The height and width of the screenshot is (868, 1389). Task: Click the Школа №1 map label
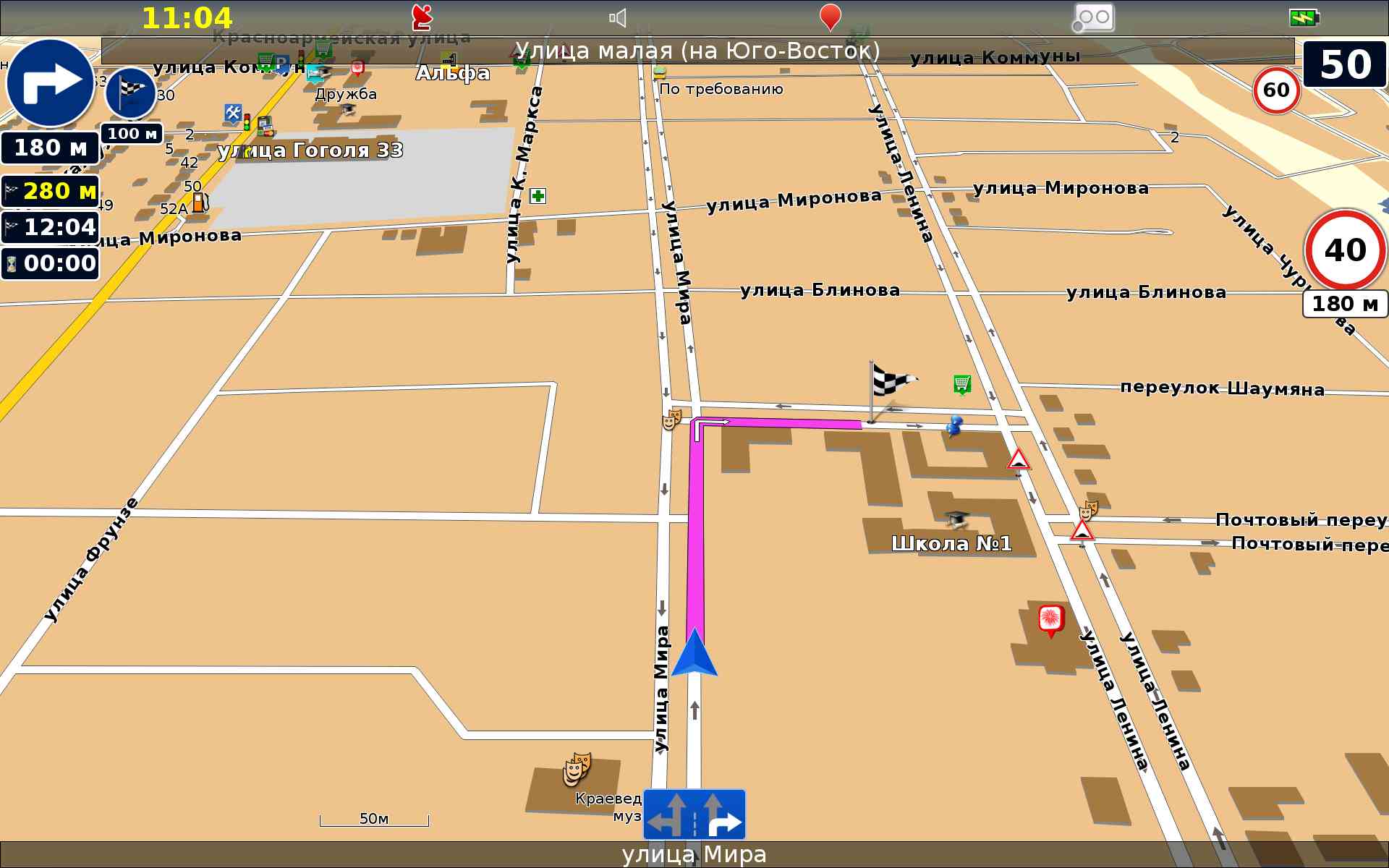click(x=951, y=543)
